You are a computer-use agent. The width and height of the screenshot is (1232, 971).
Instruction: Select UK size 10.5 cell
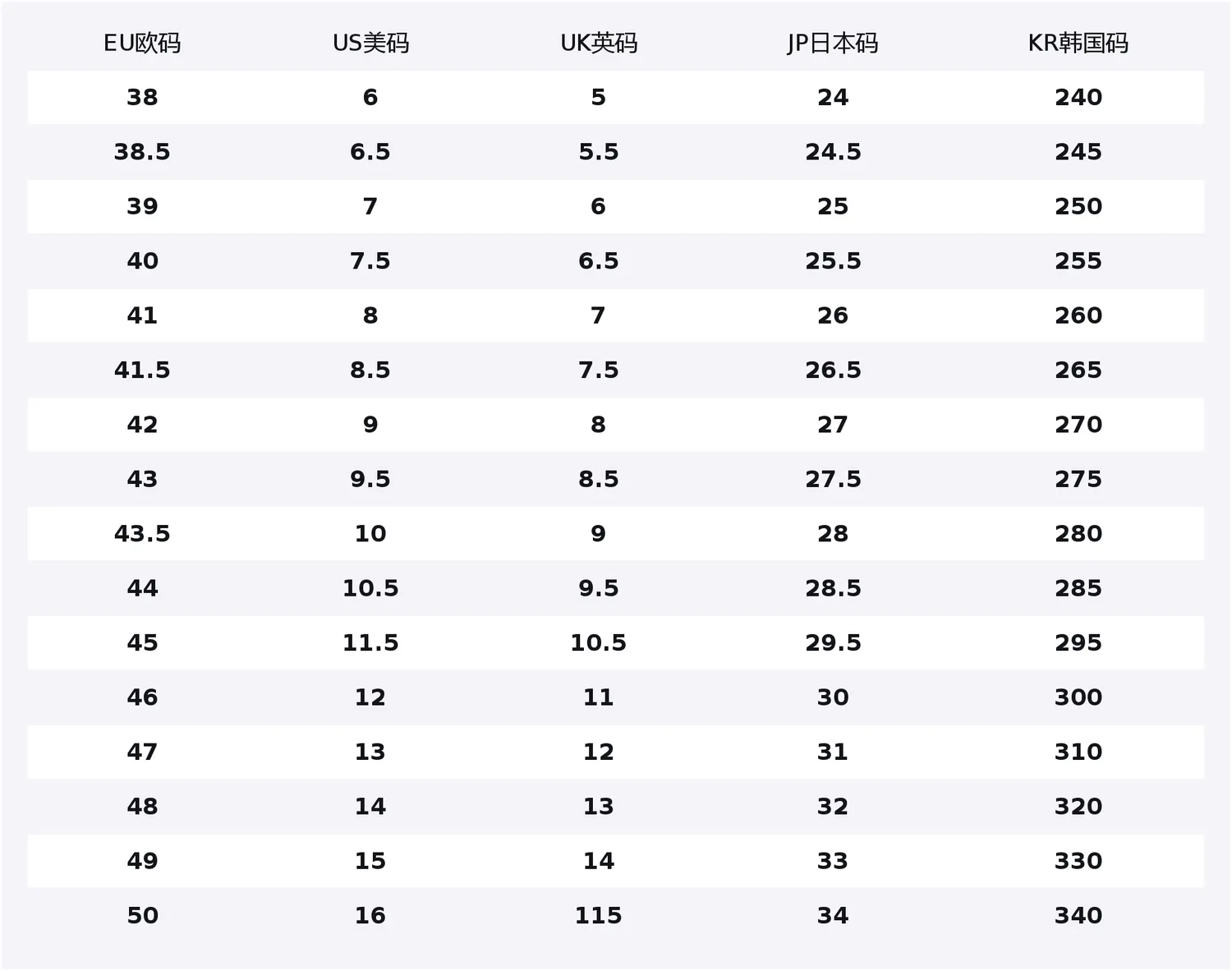pyautogui.click(x=599, y=642)
